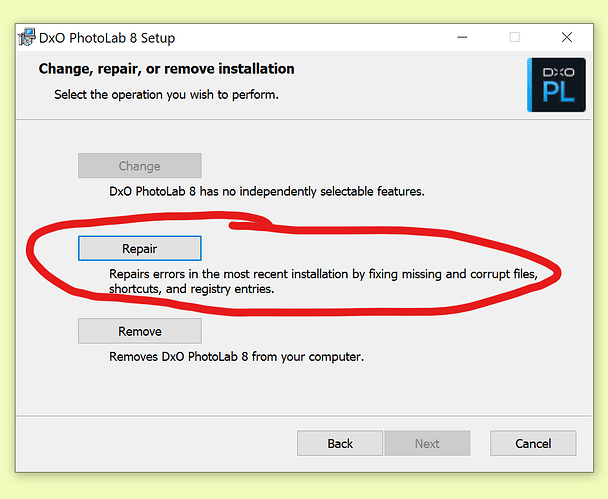Click the white DXO wordmark in the logo
The width and height of the screenshot is (608, 499).
[558, 73]
